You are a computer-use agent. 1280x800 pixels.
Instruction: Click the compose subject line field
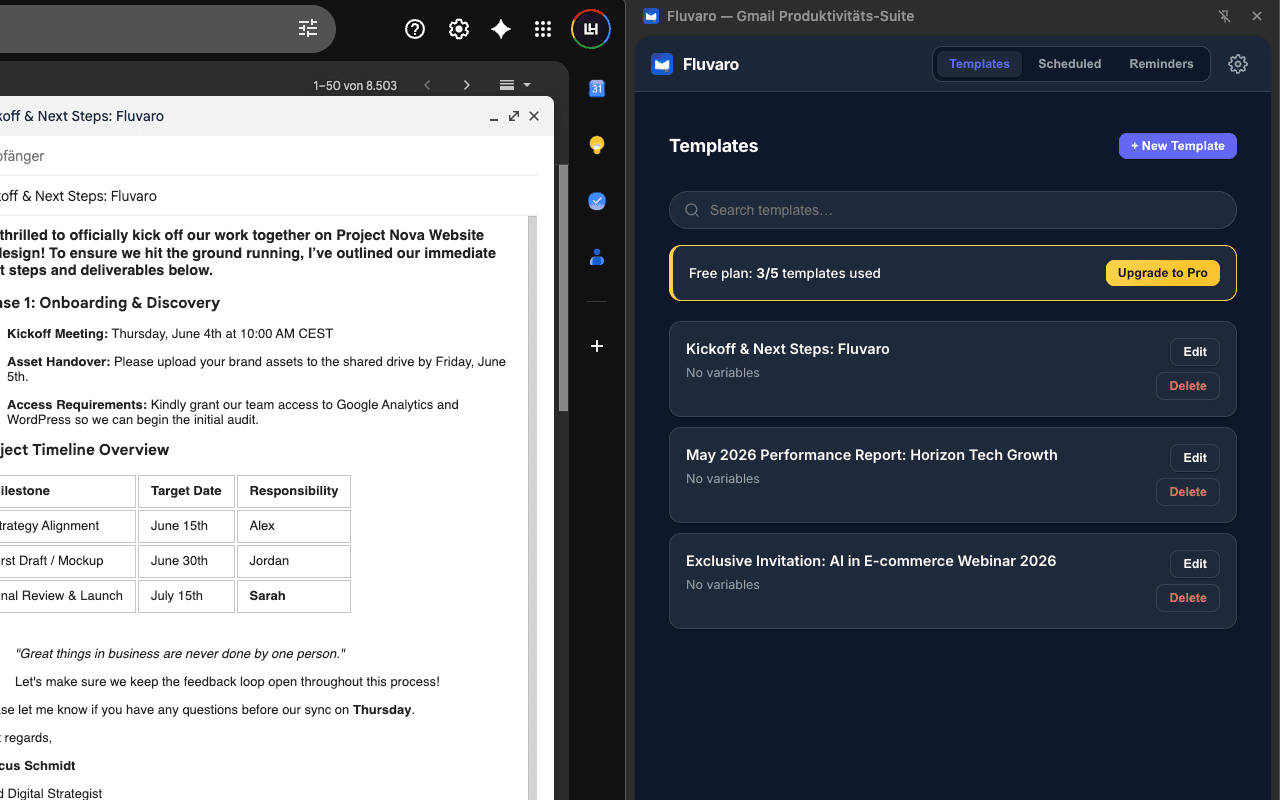tap(269, 196)
